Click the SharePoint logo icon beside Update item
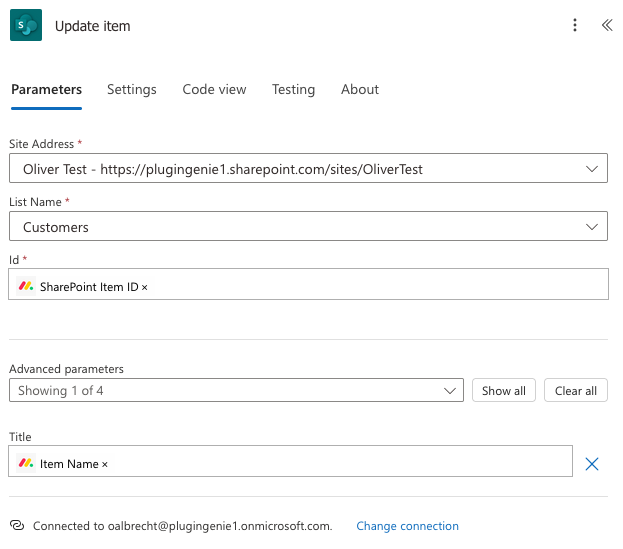The image size is (623, 549). (26, 25)
